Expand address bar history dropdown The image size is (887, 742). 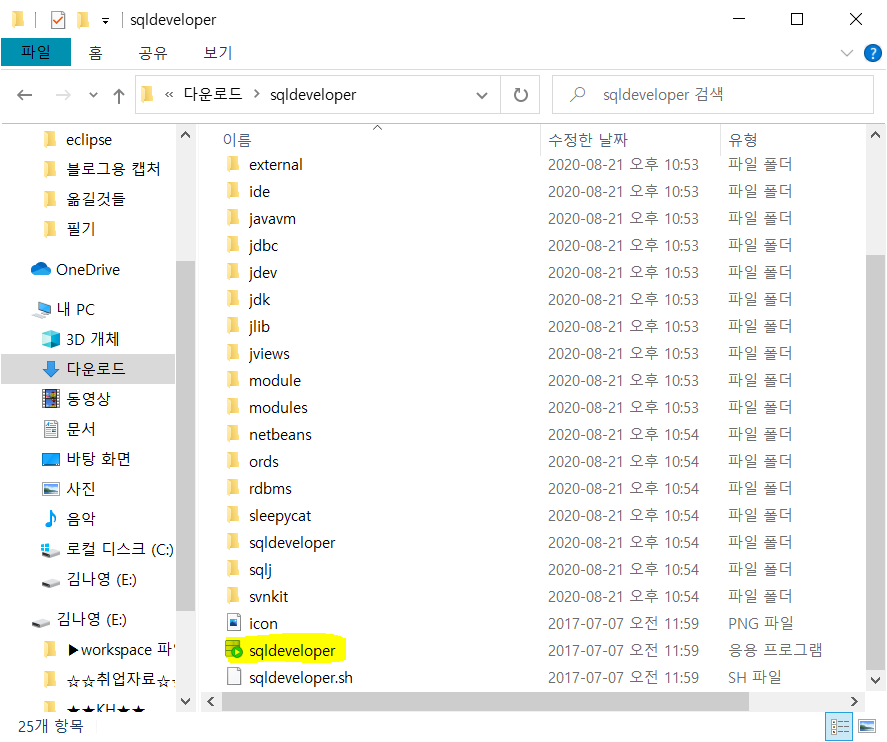click(482, 95)
